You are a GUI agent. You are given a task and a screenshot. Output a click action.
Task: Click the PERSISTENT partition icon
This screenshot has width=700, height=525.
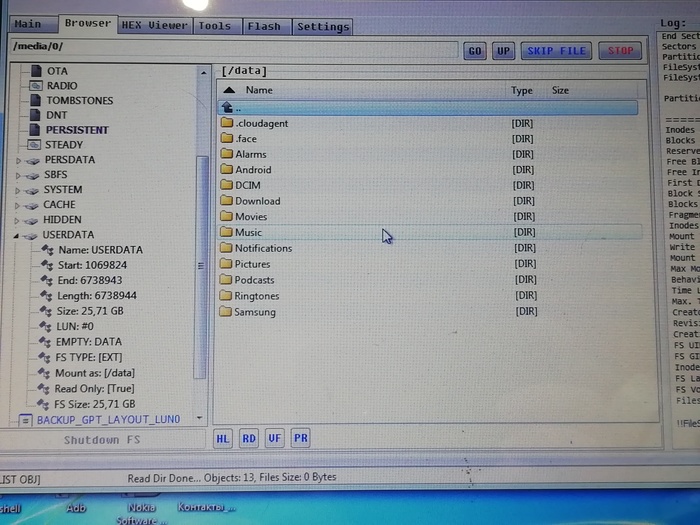point(34,130)
